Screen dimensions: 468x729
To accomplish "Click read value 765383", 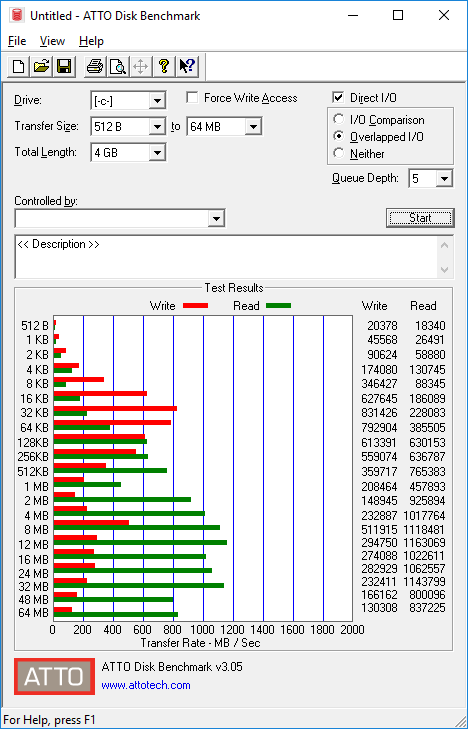I will pos(427,471).
